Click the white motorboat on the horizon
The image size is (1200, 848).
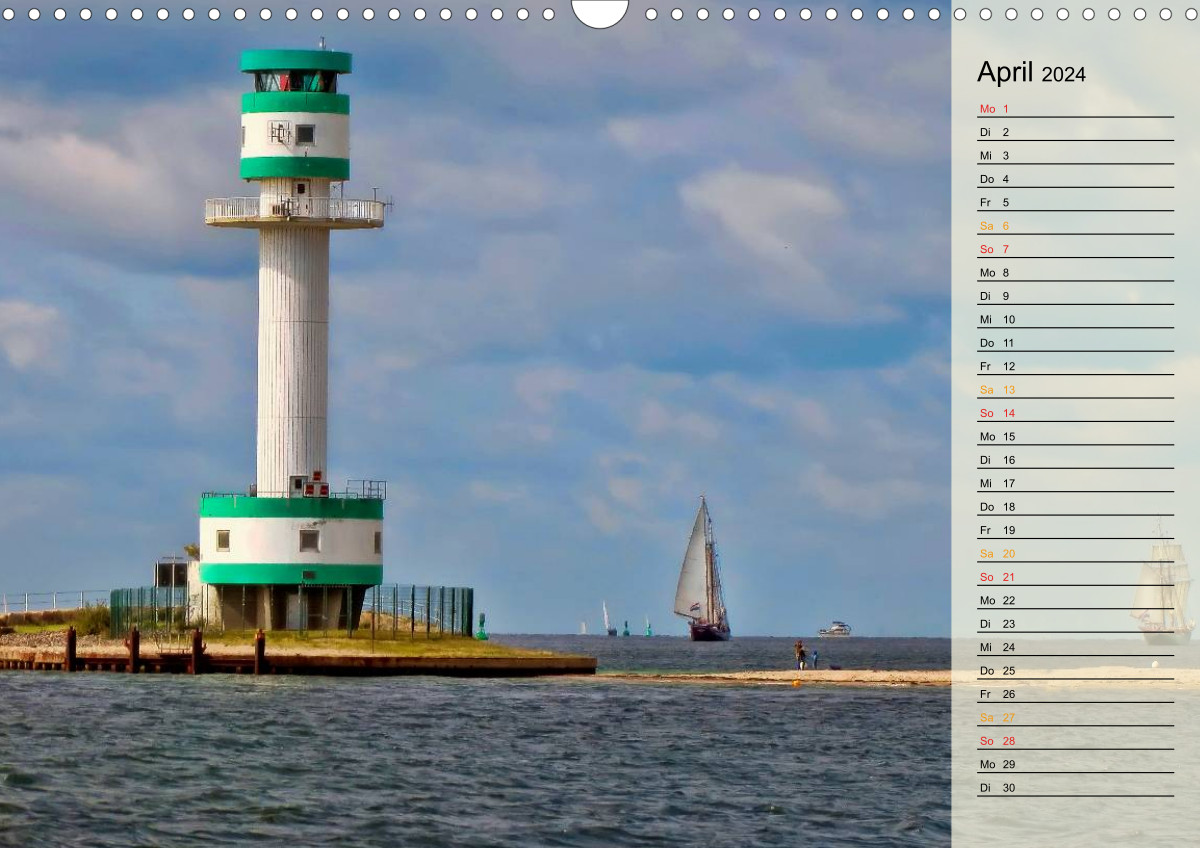pos(835,629)
